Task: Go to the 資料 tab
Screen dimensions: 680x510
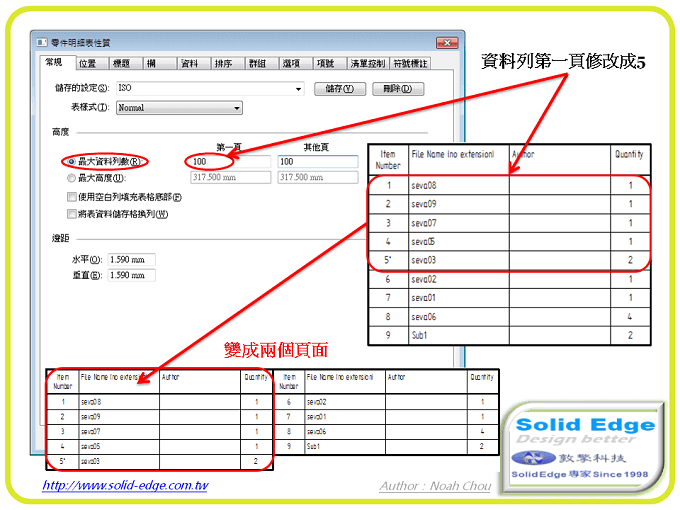Action: [x=188, y=63]
